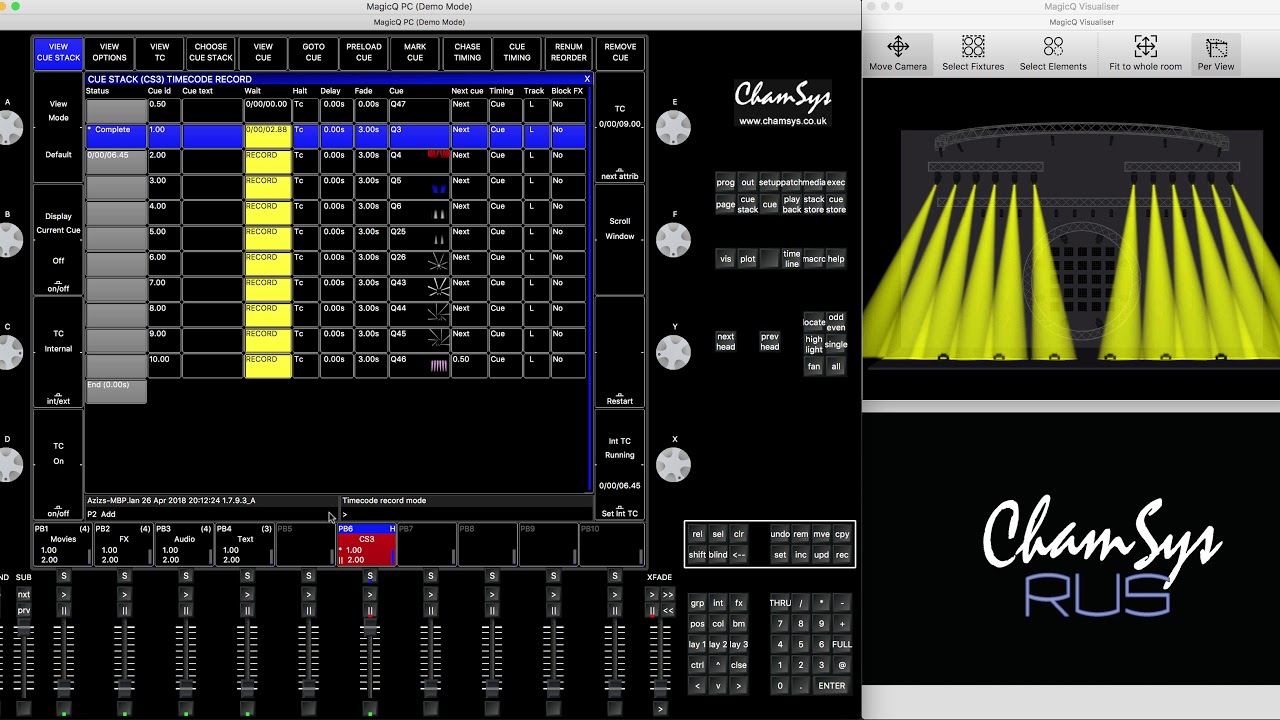Toggle the highlight key
Screen dimensions: 1280x720
(814, 345)
